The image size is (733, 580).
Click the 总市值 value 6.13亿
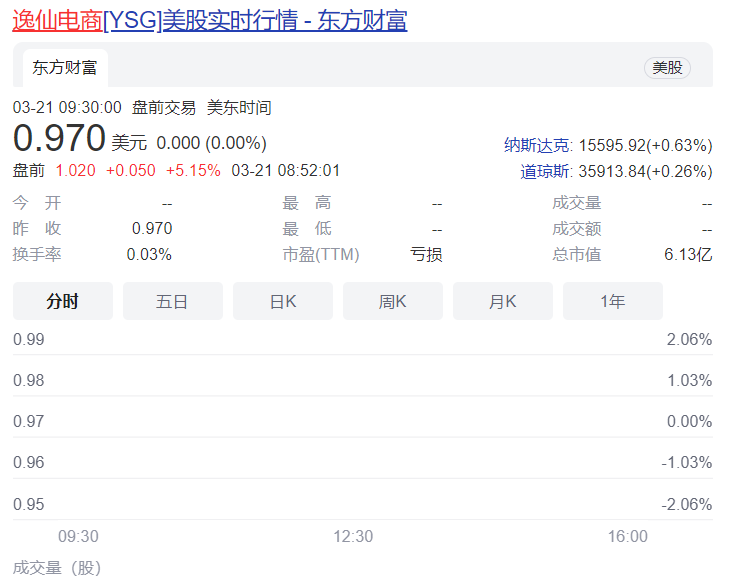coord(688,254)
